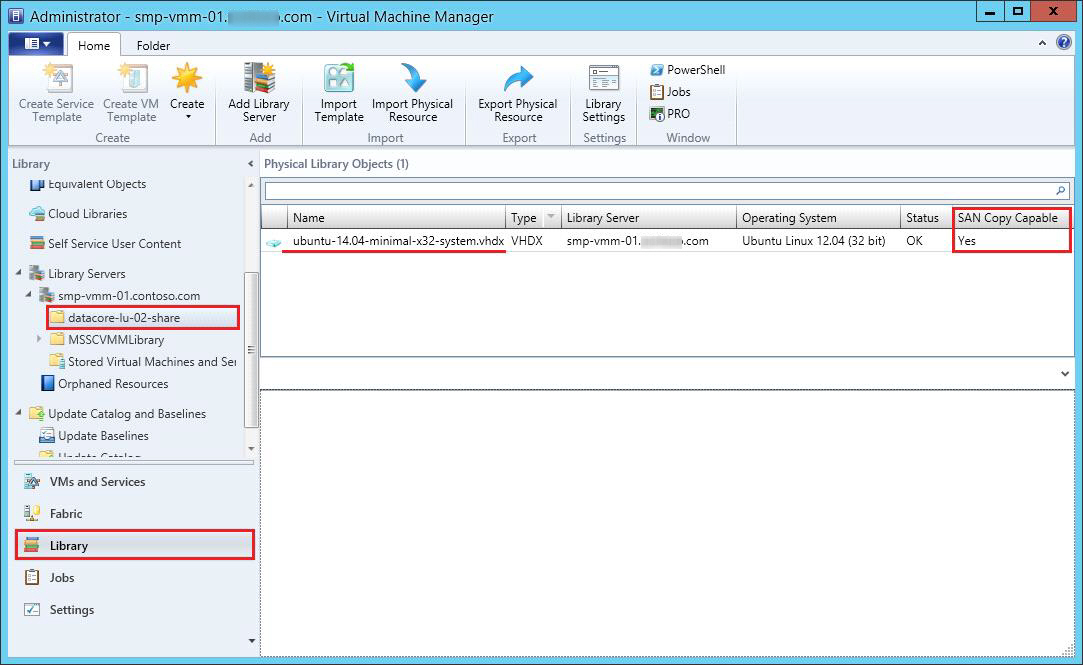The height and width of the screenshot is (665, 1083).
Task: Go to VMs and Services workspace
Action: [x=97, y=482]
